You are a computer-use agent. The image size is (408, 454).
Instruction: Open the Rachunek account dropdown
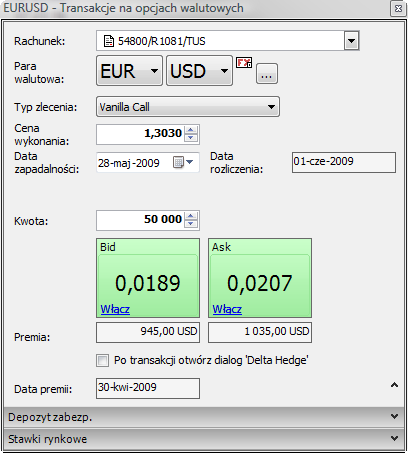pos(351,41)
